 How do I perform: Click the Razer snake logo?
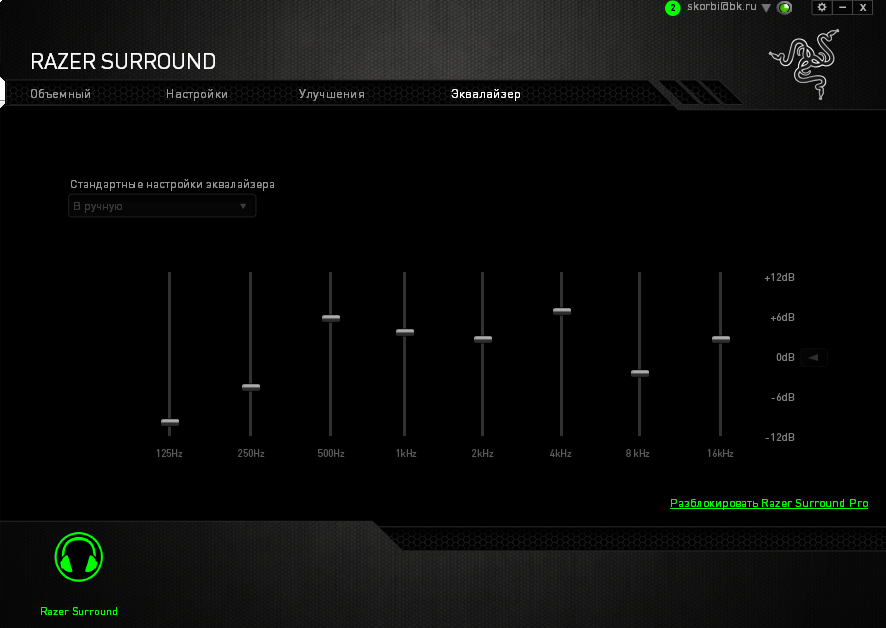point(804,64)
